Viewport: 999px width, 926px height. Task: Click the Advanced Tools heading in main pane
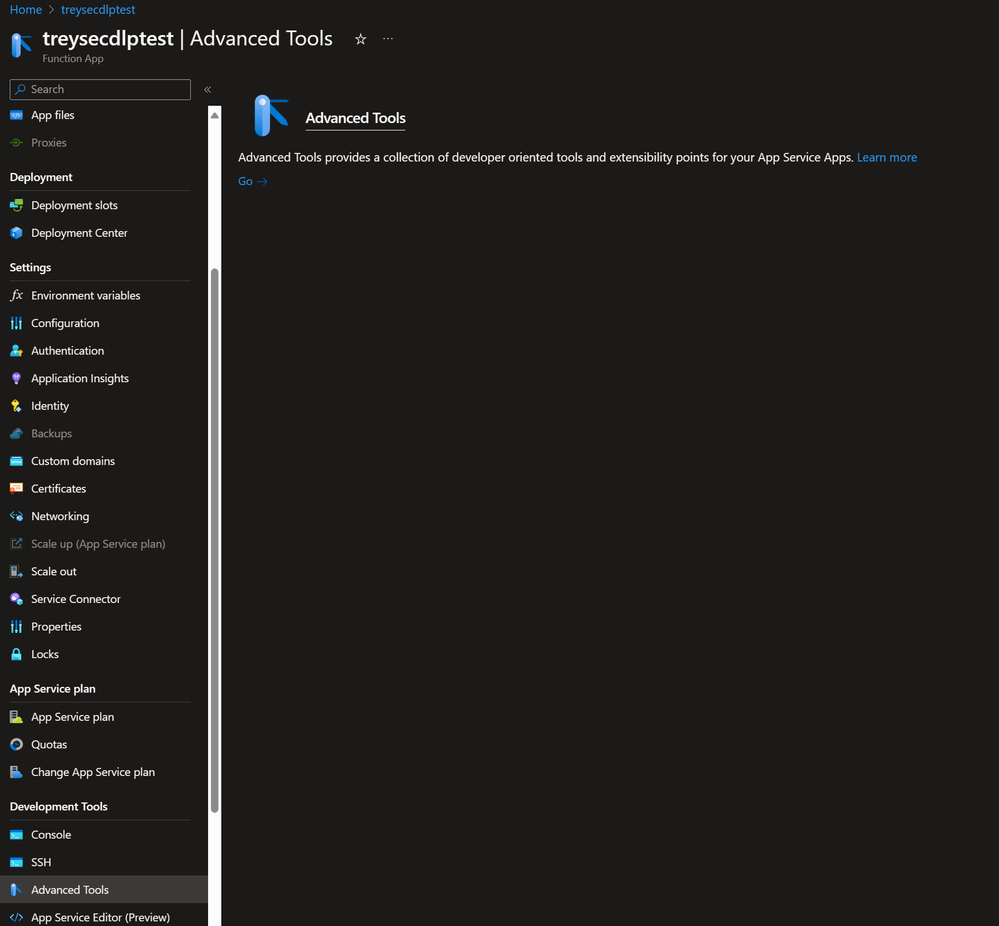pyautogui.click(x=356, y=118)
